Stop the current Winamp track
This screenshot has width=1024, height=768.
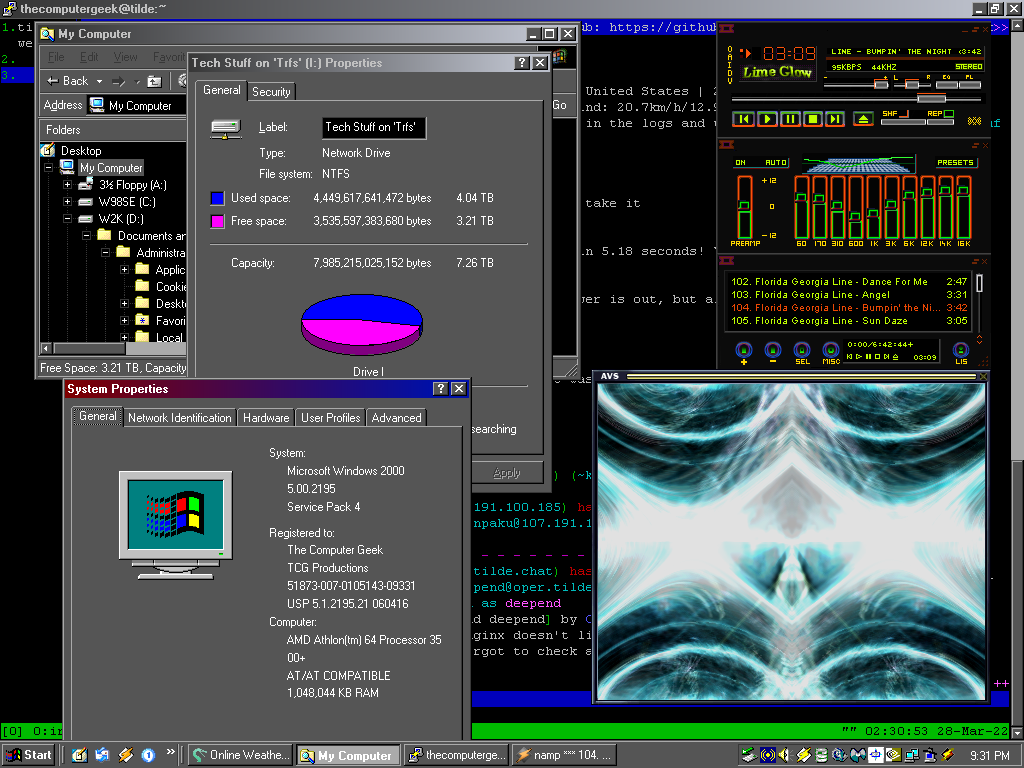813,119
